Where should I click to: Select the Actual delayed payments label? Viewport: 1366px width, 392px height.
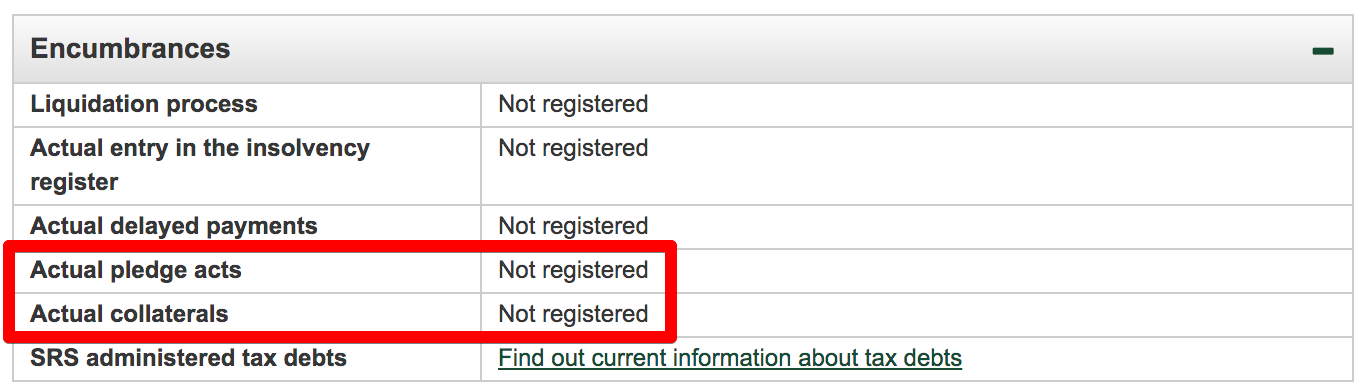point(174,226)
